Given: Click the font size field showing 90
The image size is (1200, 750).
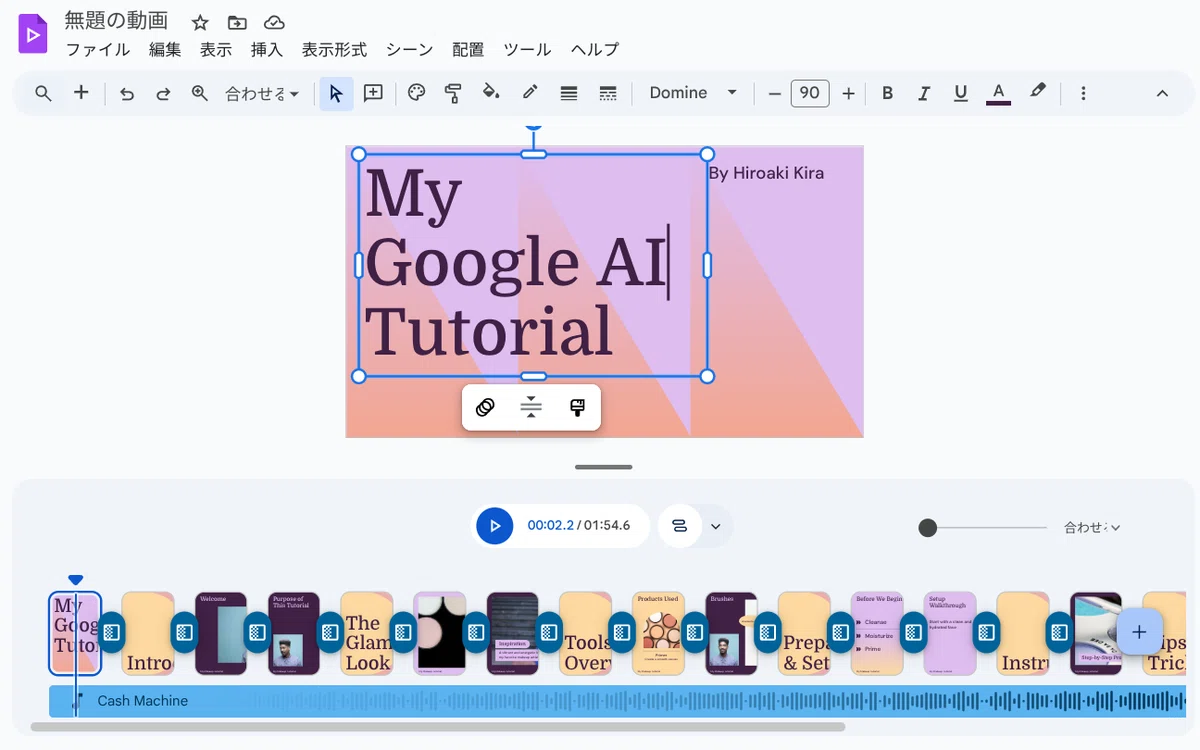Looking at the screenshot, I should [x=810, y=93].
